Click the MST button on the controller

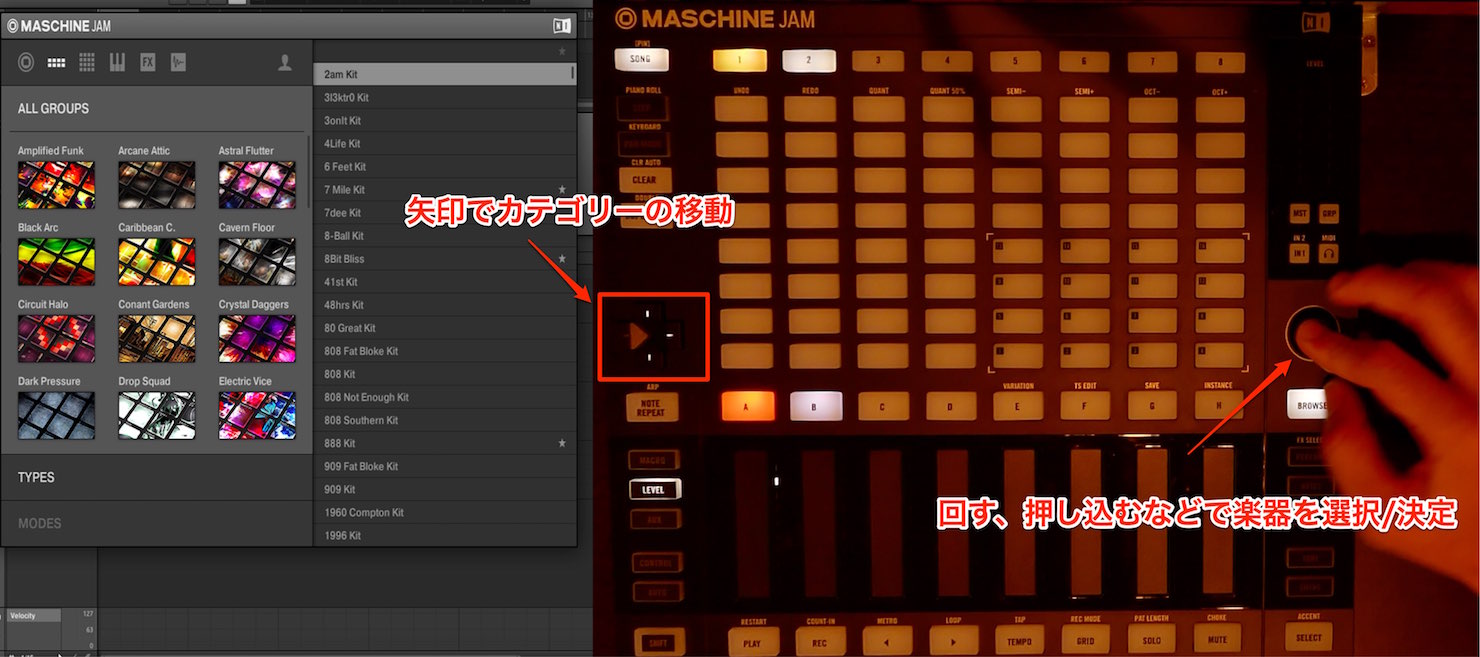(1300, 214)
